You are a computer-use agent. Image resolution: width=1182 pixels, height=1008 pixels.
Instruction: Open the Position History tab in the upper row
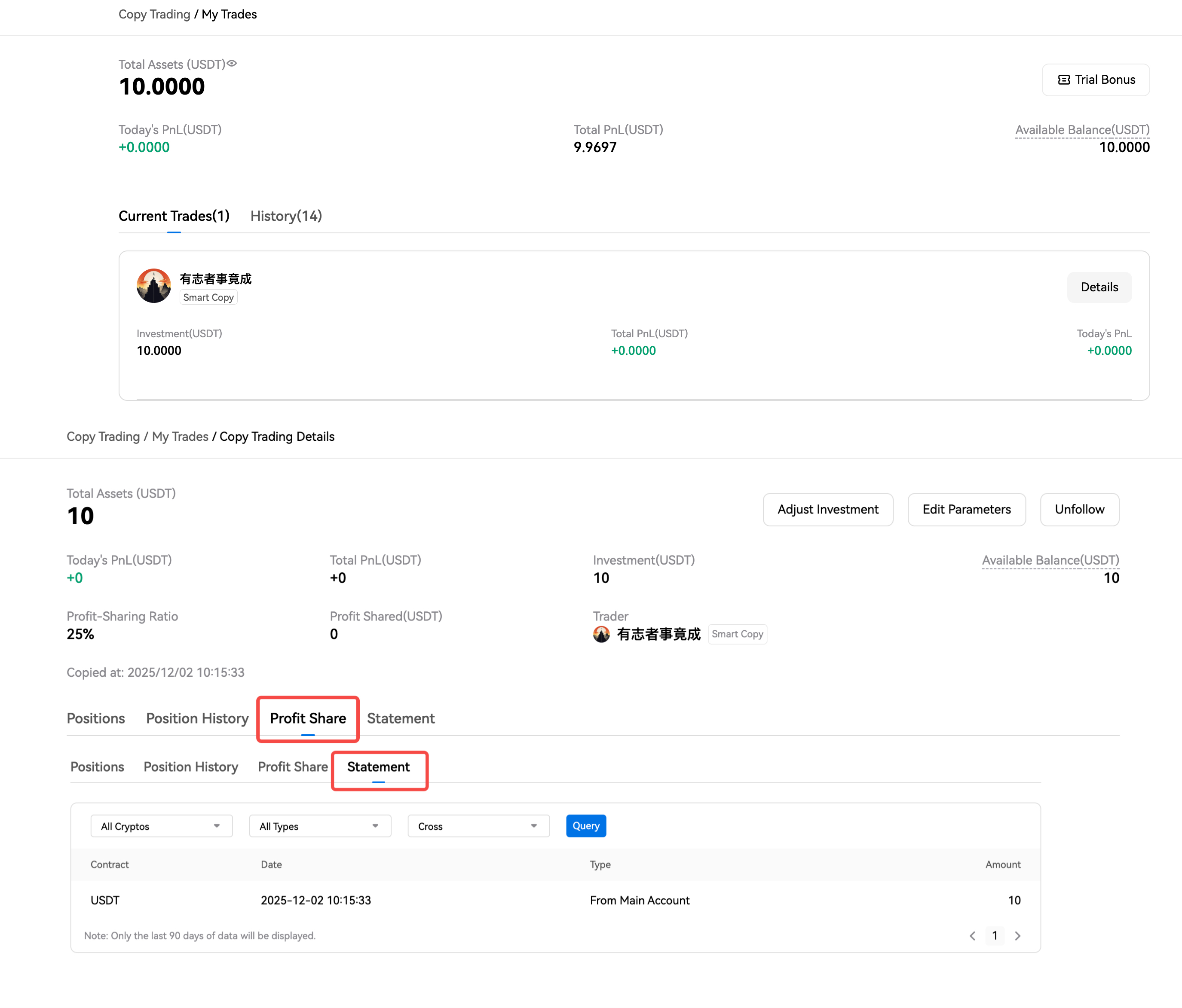pyautogui.click(x=197, y=718)
